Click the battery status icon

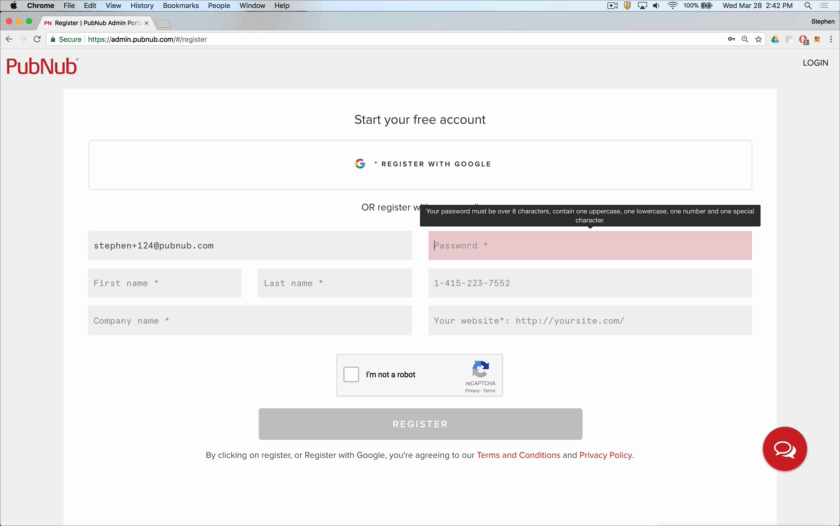coord(707,5)
